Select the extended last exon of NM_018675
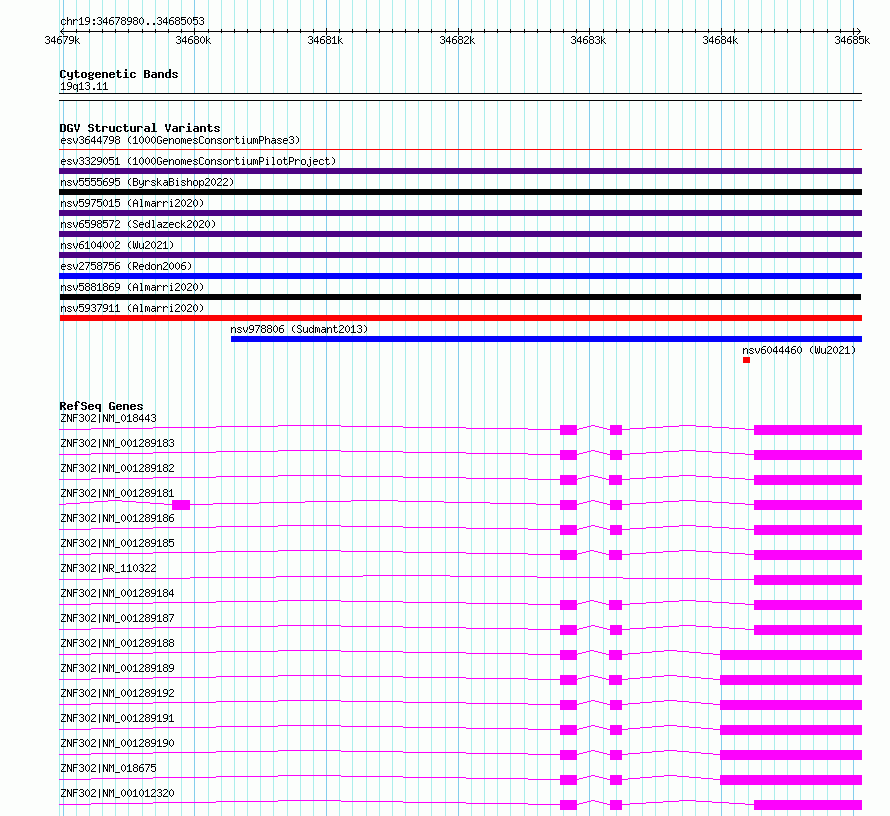Viewport: 890px width, 816px height. click(x=791, y=780)
